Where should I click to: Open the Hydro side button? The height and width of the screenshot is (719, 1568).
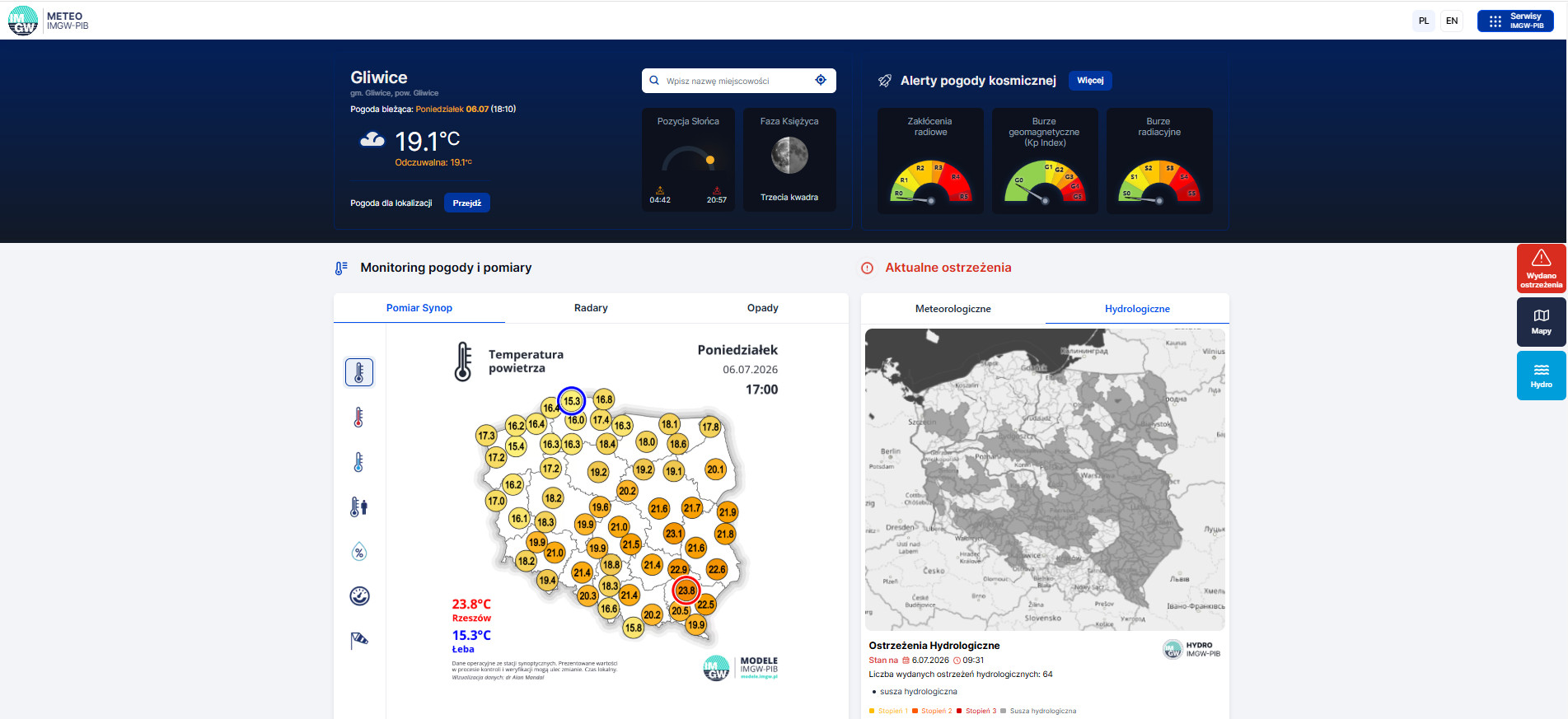[1541, 376]
